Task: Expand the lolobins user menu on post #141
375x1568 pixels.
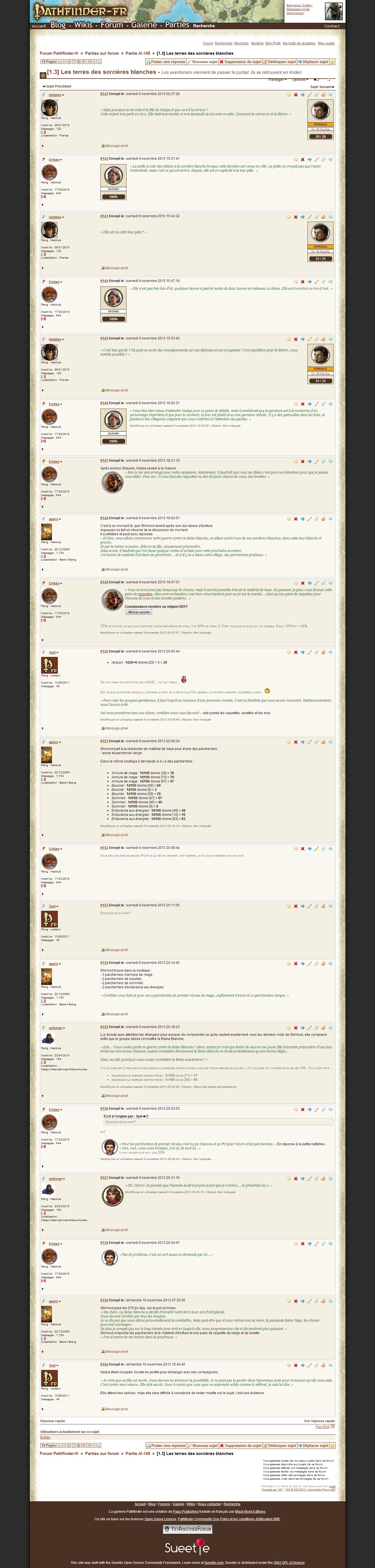Action: click(56, 95)
